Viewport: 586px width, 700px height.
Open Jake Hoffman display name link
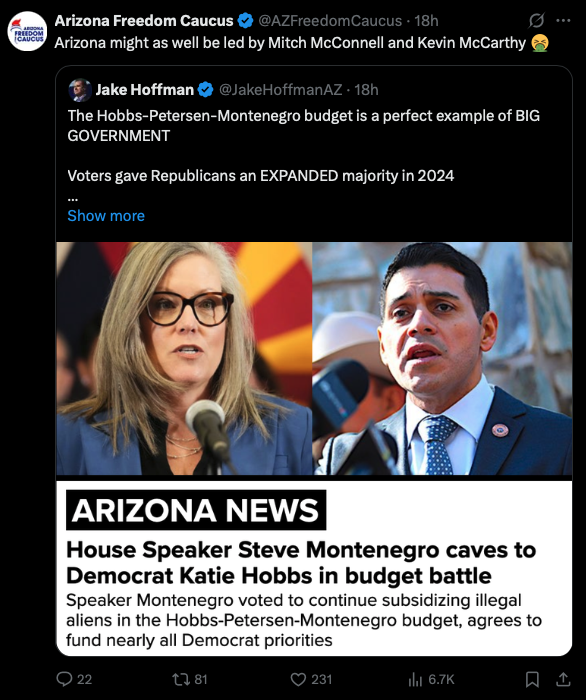[x=145, y=90]
